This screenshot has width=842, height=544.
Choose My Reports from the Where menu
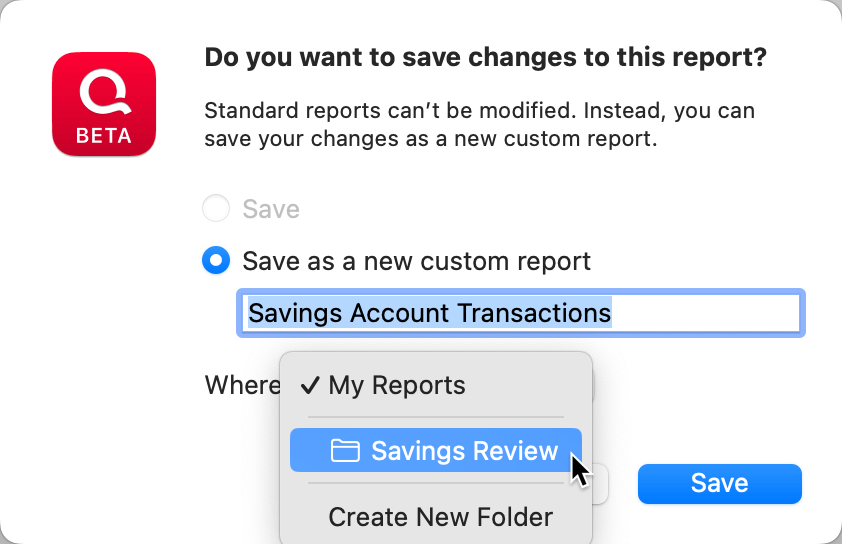click(396, 386)
